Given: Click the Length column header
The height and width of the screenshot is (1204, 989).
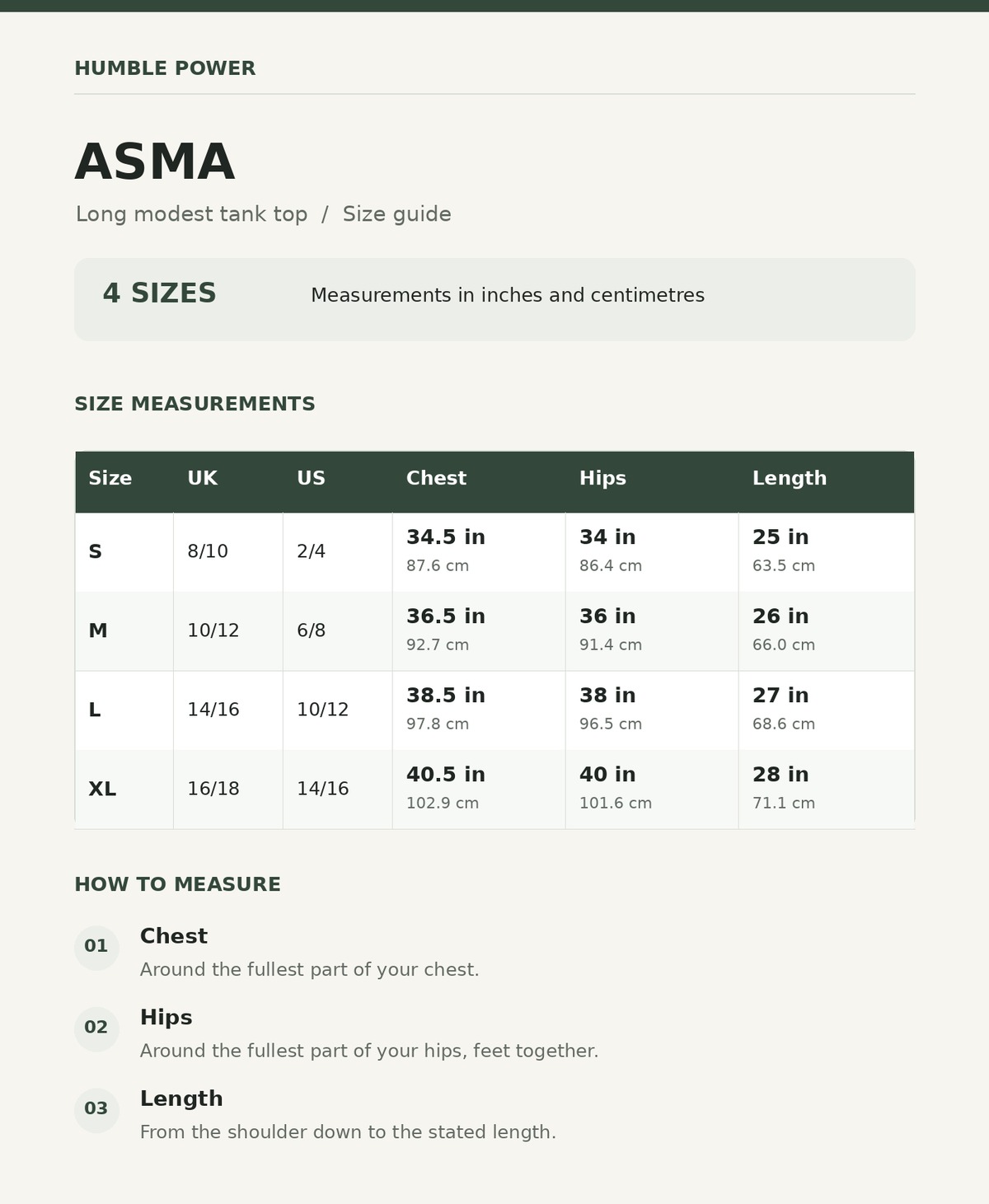Looking at the screenshot, I should [x=789, y=478].
